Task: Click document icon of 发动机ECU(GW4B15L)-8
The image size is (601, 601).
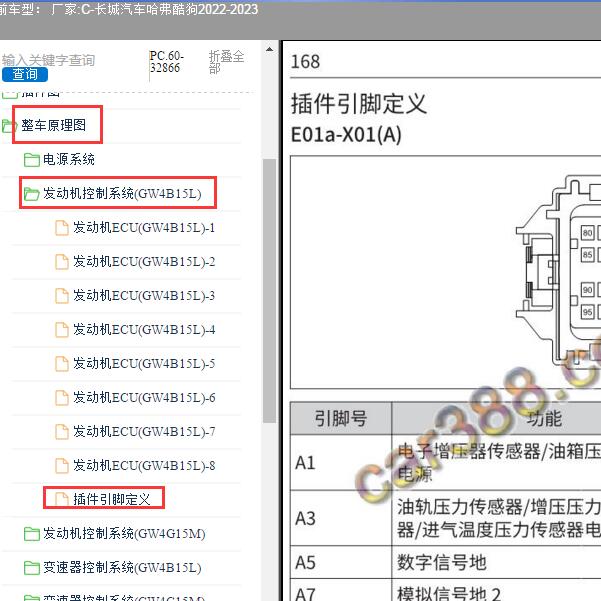Action: (x=62, y=466)
